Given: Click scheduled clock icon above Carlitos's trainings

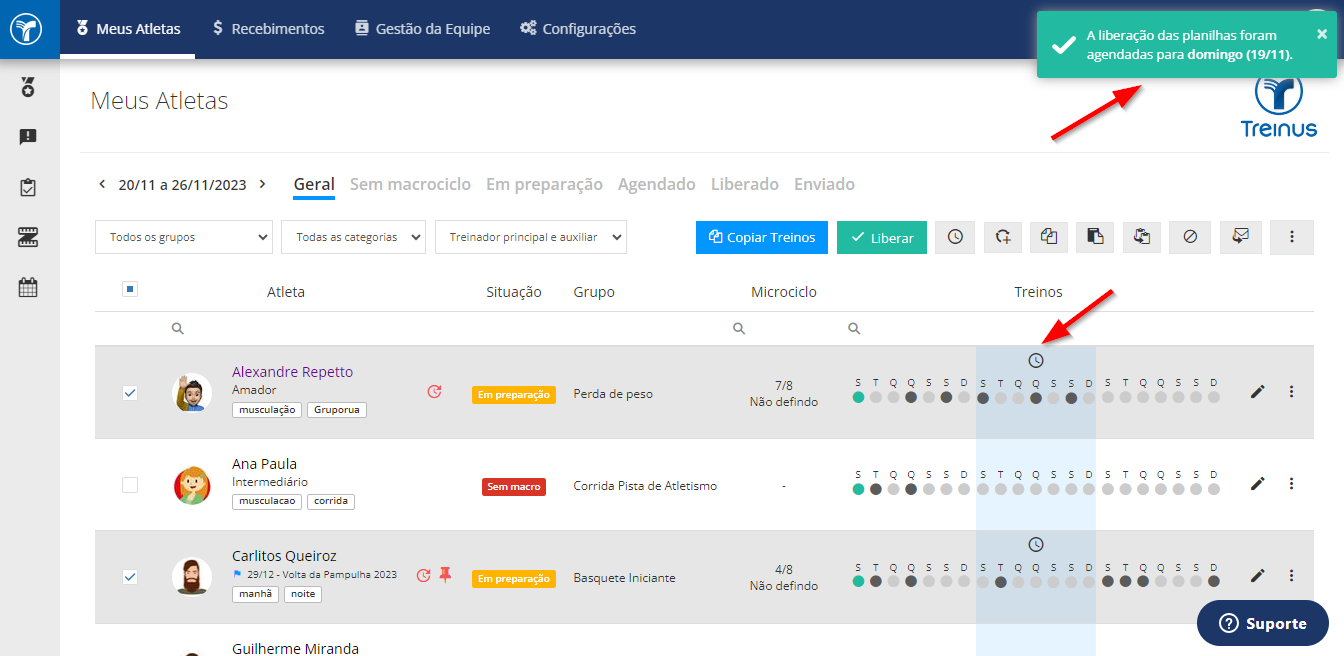Looking at the screenshot, I should pos(1036,544).
